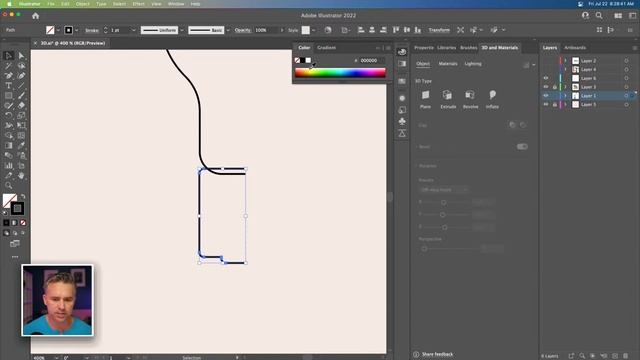Open the graphic Style dropdown

(313, 30)
